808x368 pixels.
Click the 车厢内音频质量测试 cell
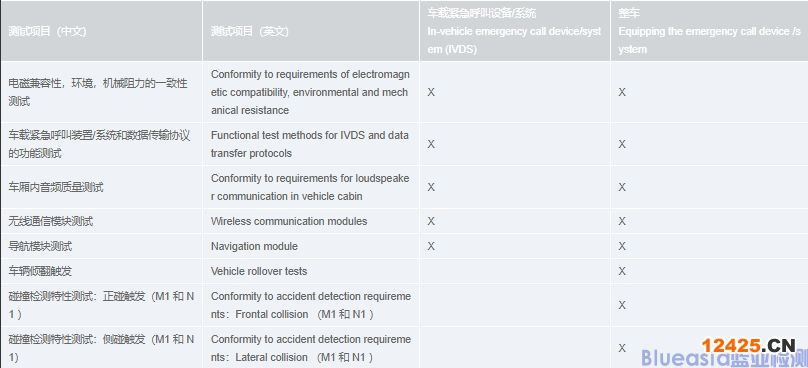coord(101,187)
